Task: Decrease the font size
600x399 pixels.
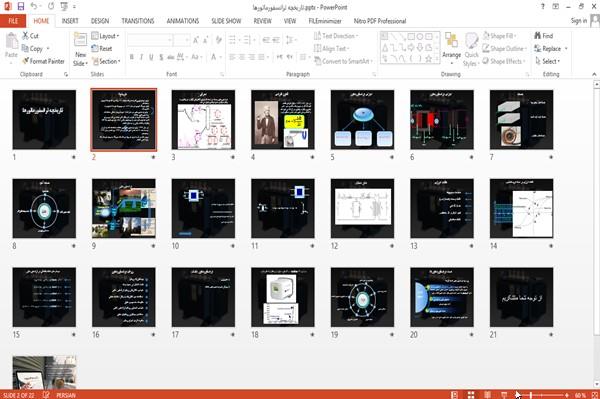Action: pyautogui.click(x=206, y=40)
